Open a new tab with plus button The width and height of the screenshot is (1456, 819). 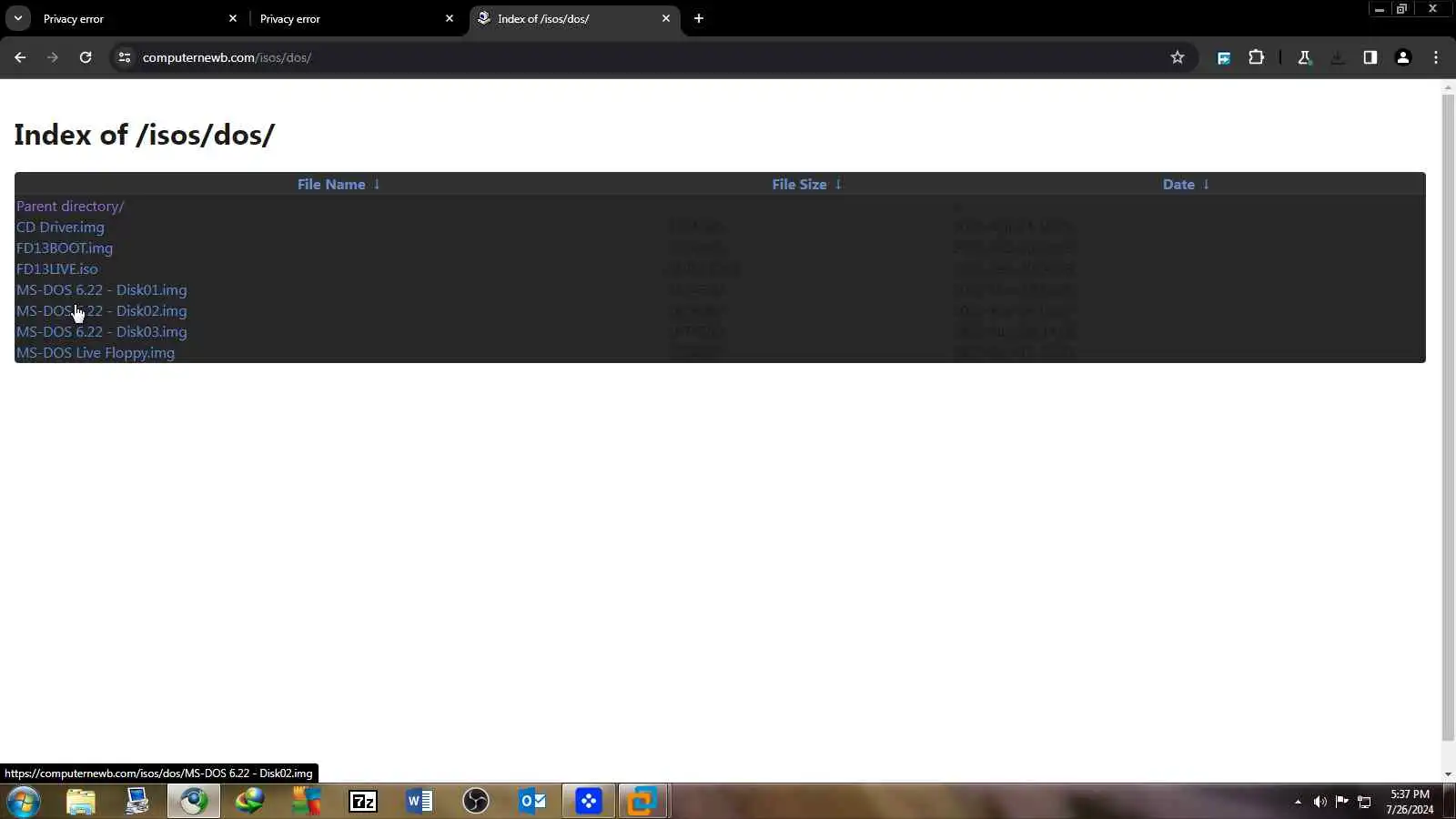point(699,18)
